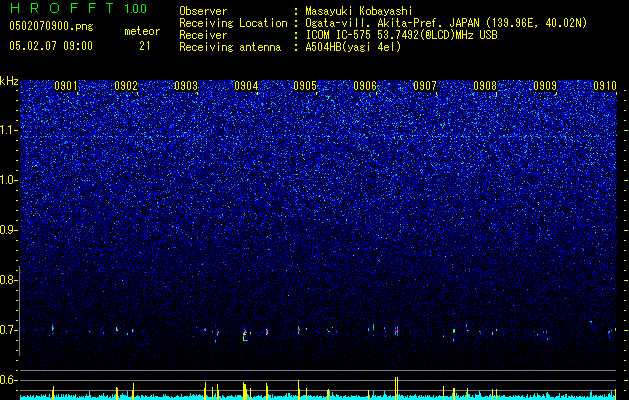
Task: Click the meteor count value 21
Action: [x=145, y=46]
